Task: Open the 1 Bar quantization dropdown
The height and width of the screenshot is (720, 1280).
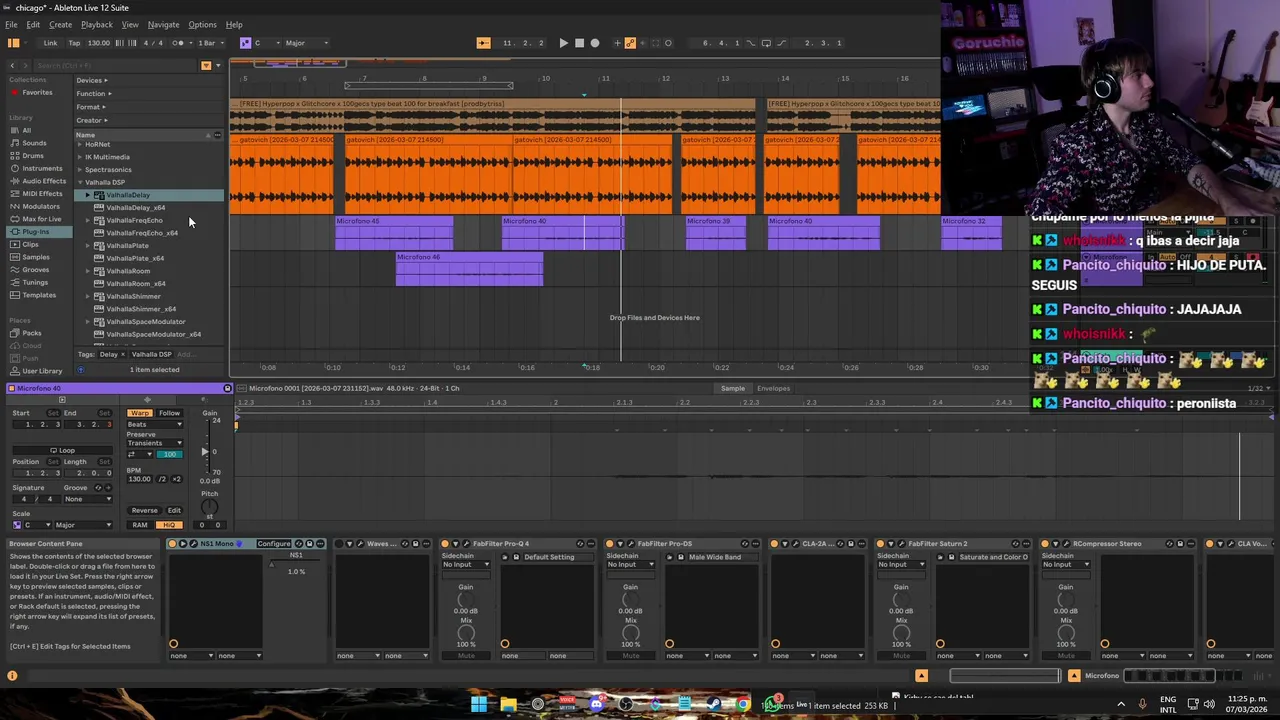Action: 209,43
